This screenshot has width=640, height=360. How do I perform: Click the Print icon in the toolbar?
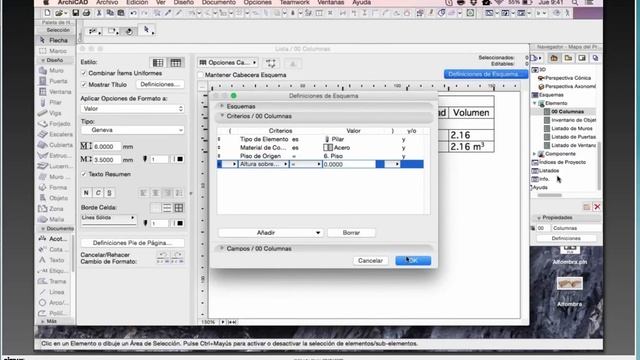click(x=86, y=13)
